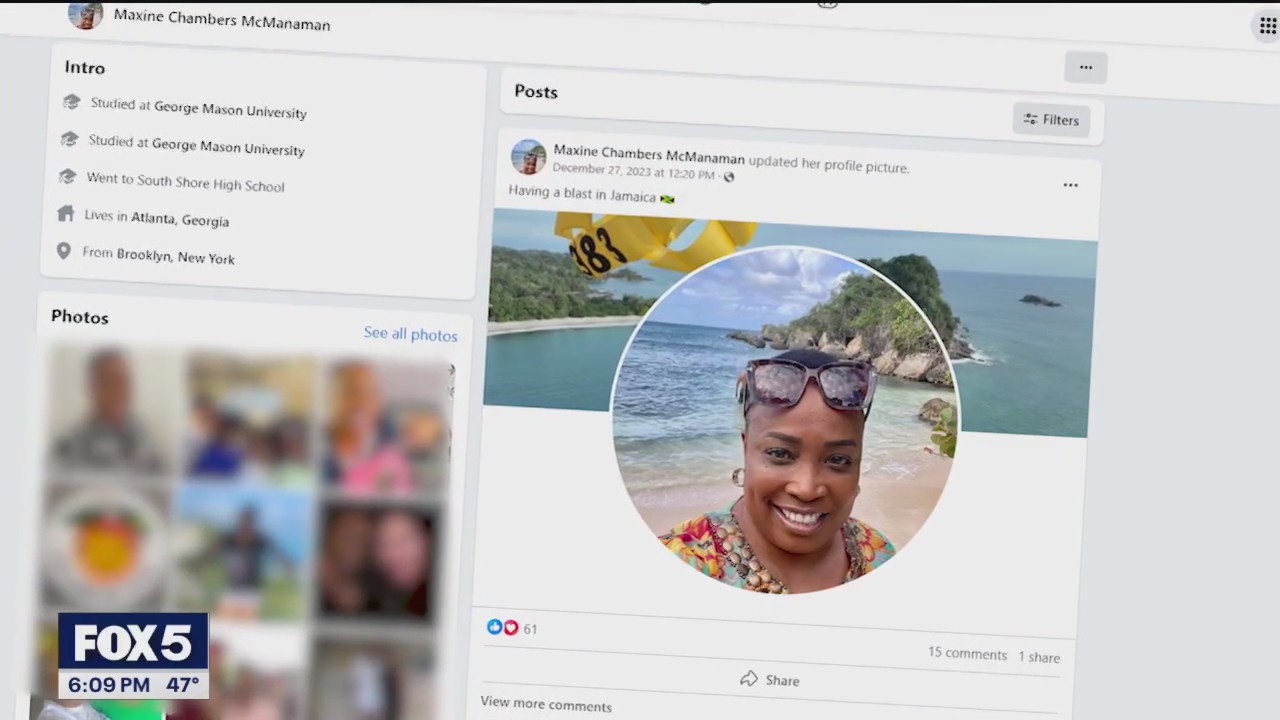Click the graduation cap icon beside South Shore
1280x720 pixels.
tap(67, 177)
